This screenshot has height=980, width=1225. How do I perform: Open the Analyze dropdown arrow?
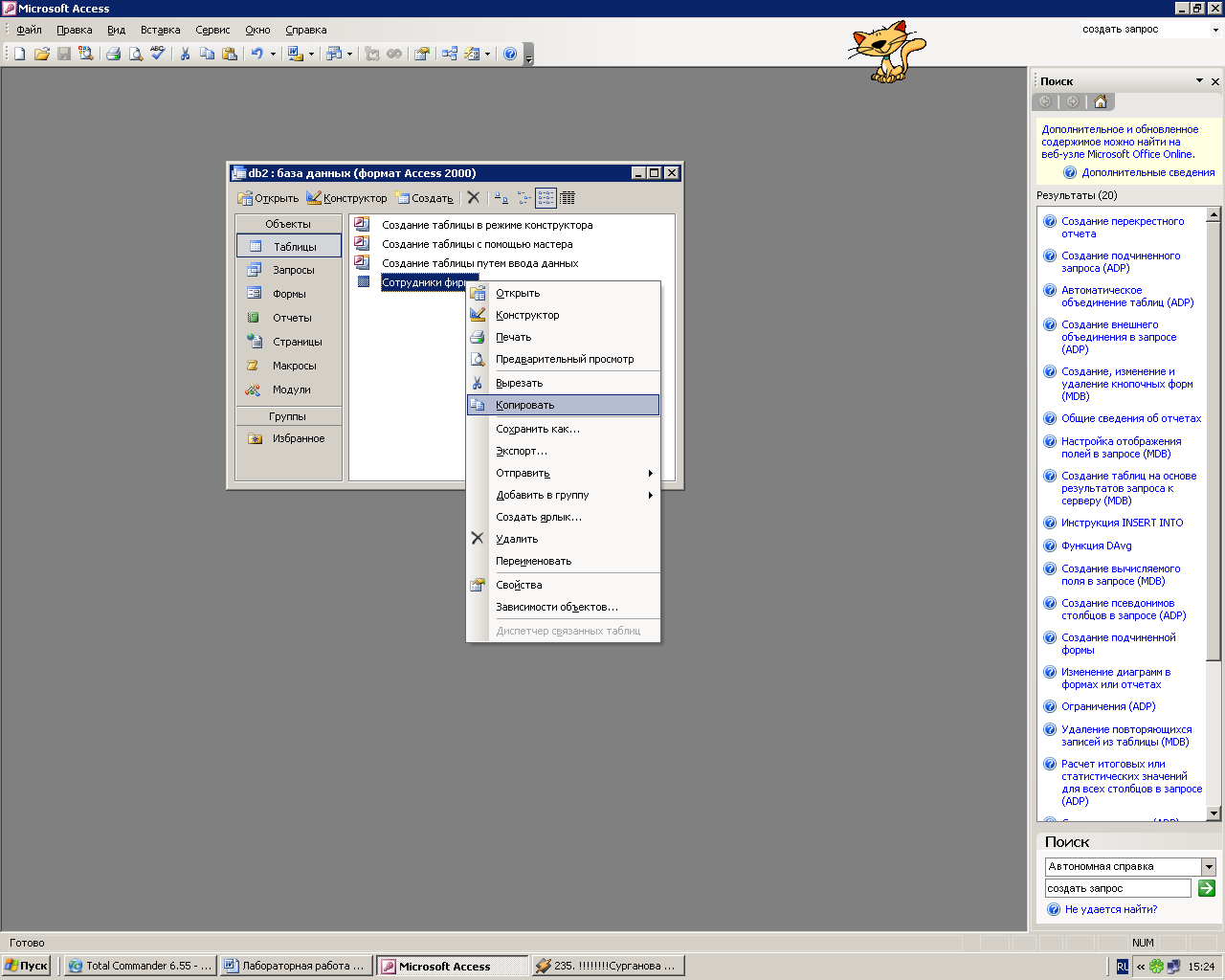[349, 54]
